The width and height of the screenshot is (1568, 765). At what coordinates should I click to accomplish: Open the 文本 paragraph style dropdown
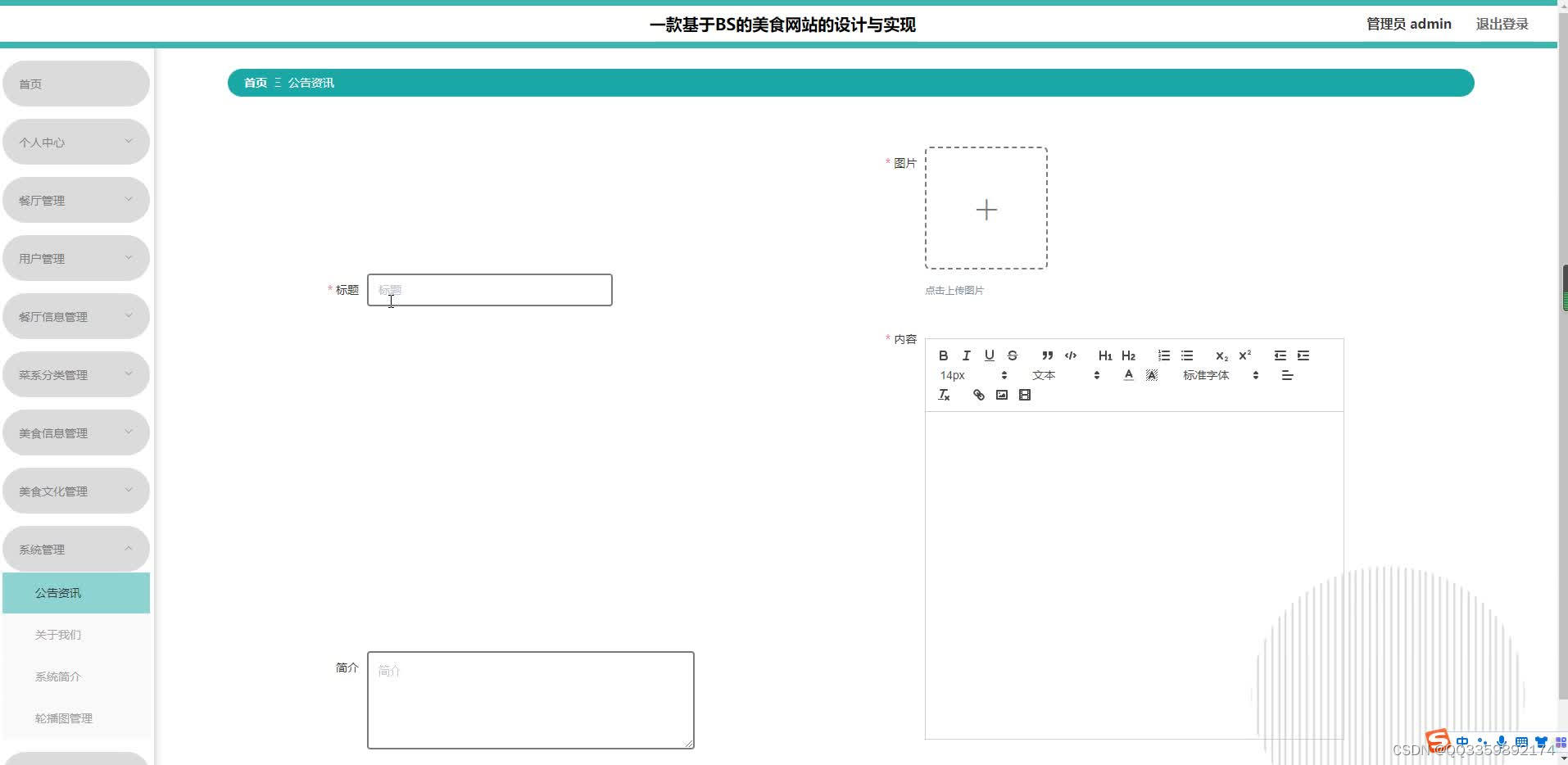(1065, 375)
